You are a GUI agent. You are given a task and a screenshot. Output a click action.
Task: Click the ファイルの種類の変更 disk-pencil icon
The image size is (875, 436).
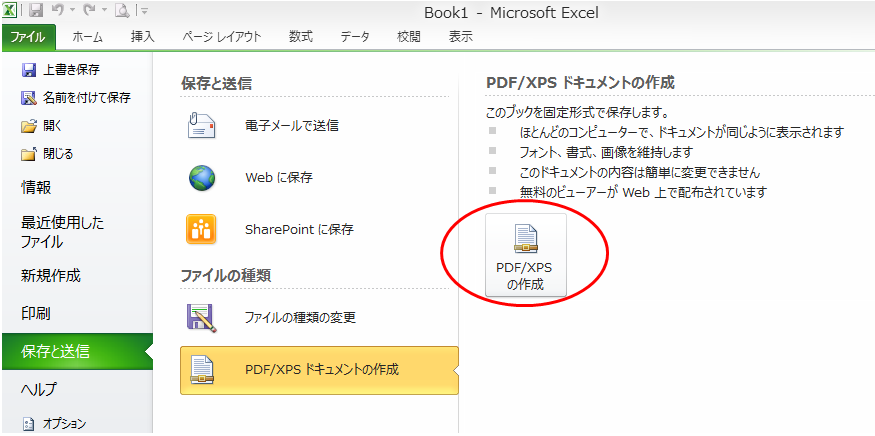[x=201, y=318]
